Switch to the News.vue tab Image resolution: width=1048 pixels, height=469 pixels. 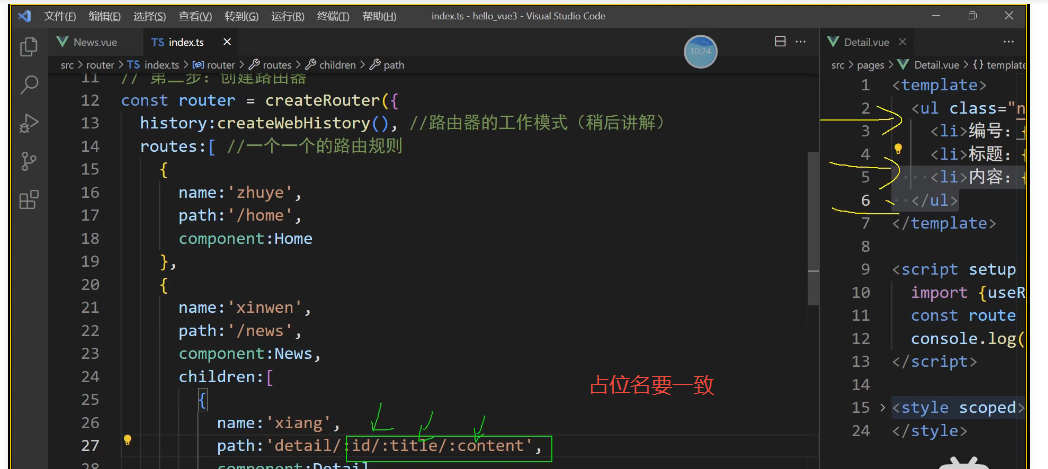95,42
